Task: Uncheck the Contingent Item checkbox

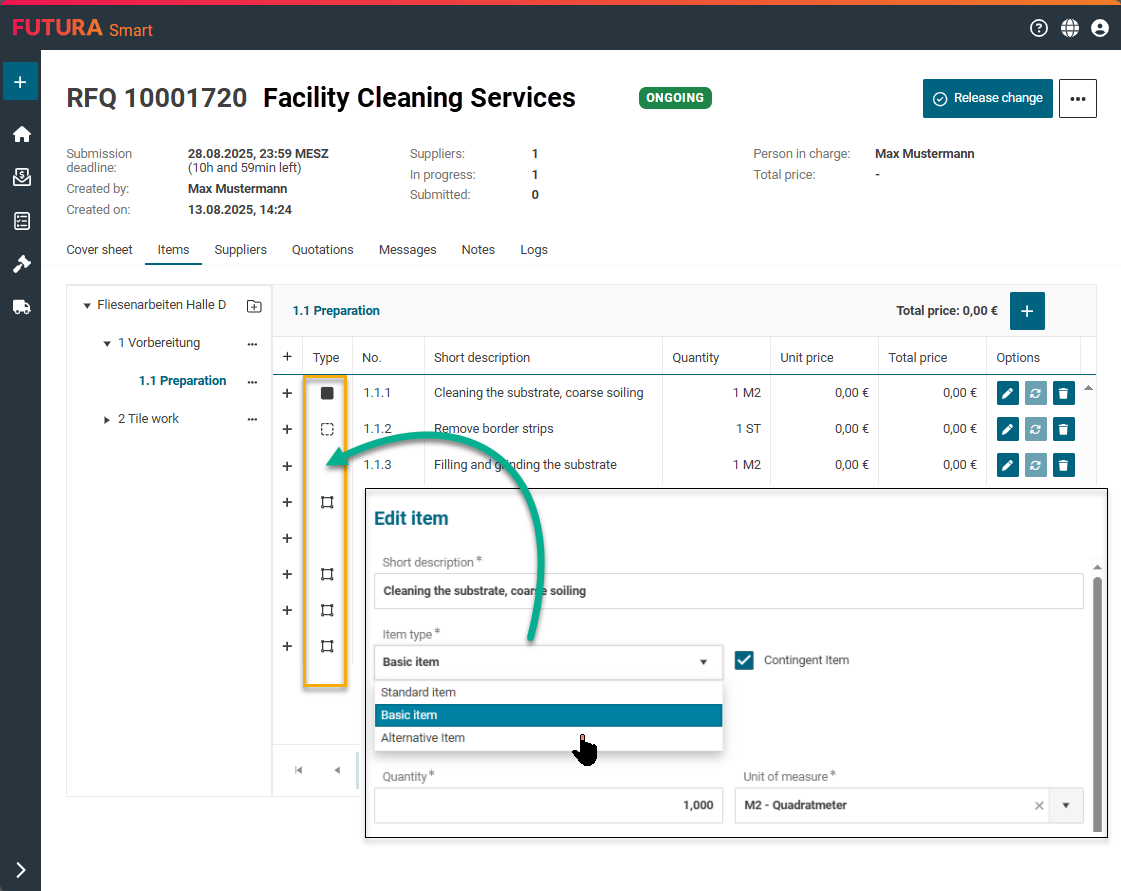Action: coord(744,660)
